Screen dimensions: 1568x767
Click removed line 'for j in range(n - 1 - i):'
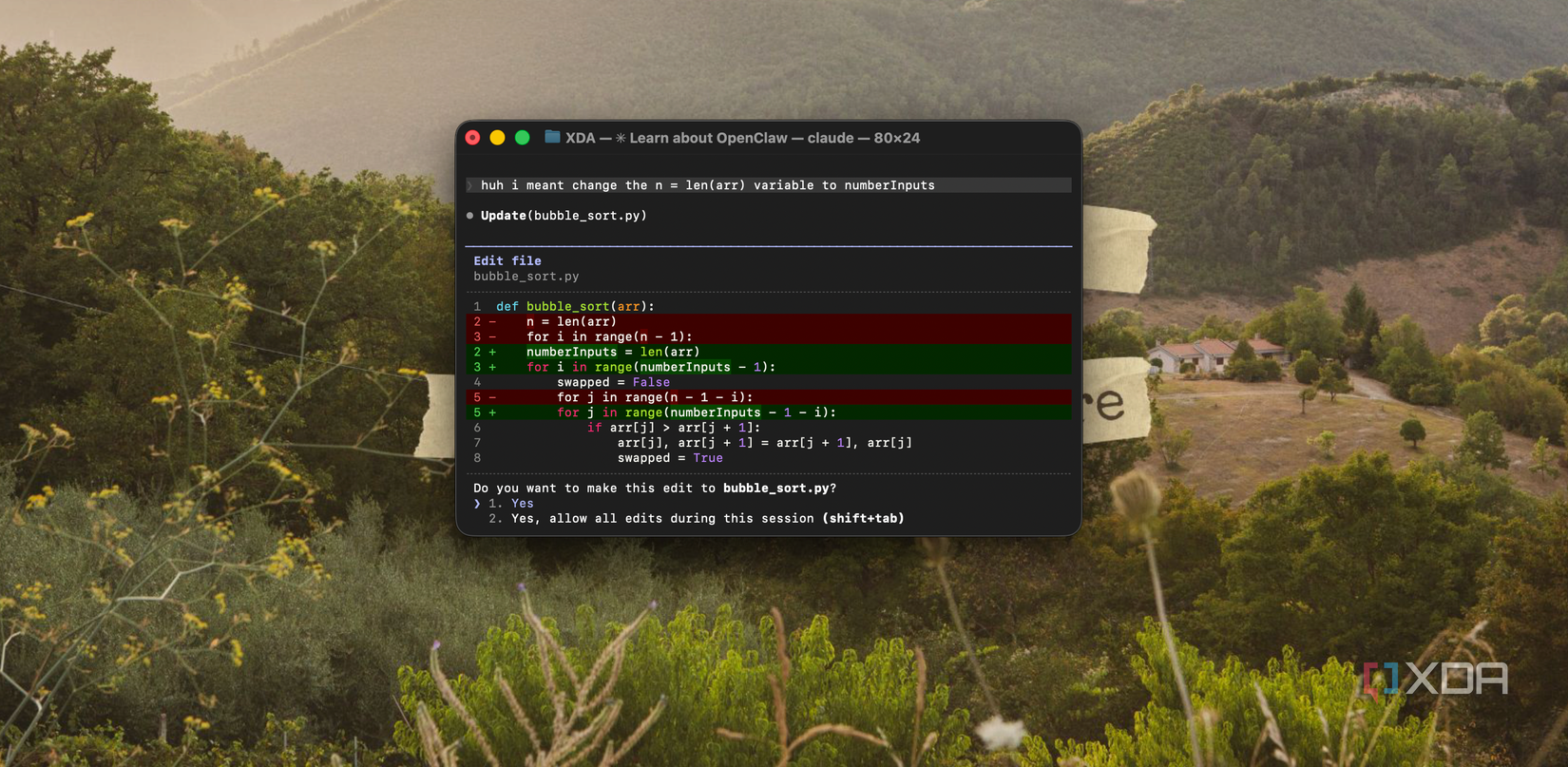coord(769,397)
